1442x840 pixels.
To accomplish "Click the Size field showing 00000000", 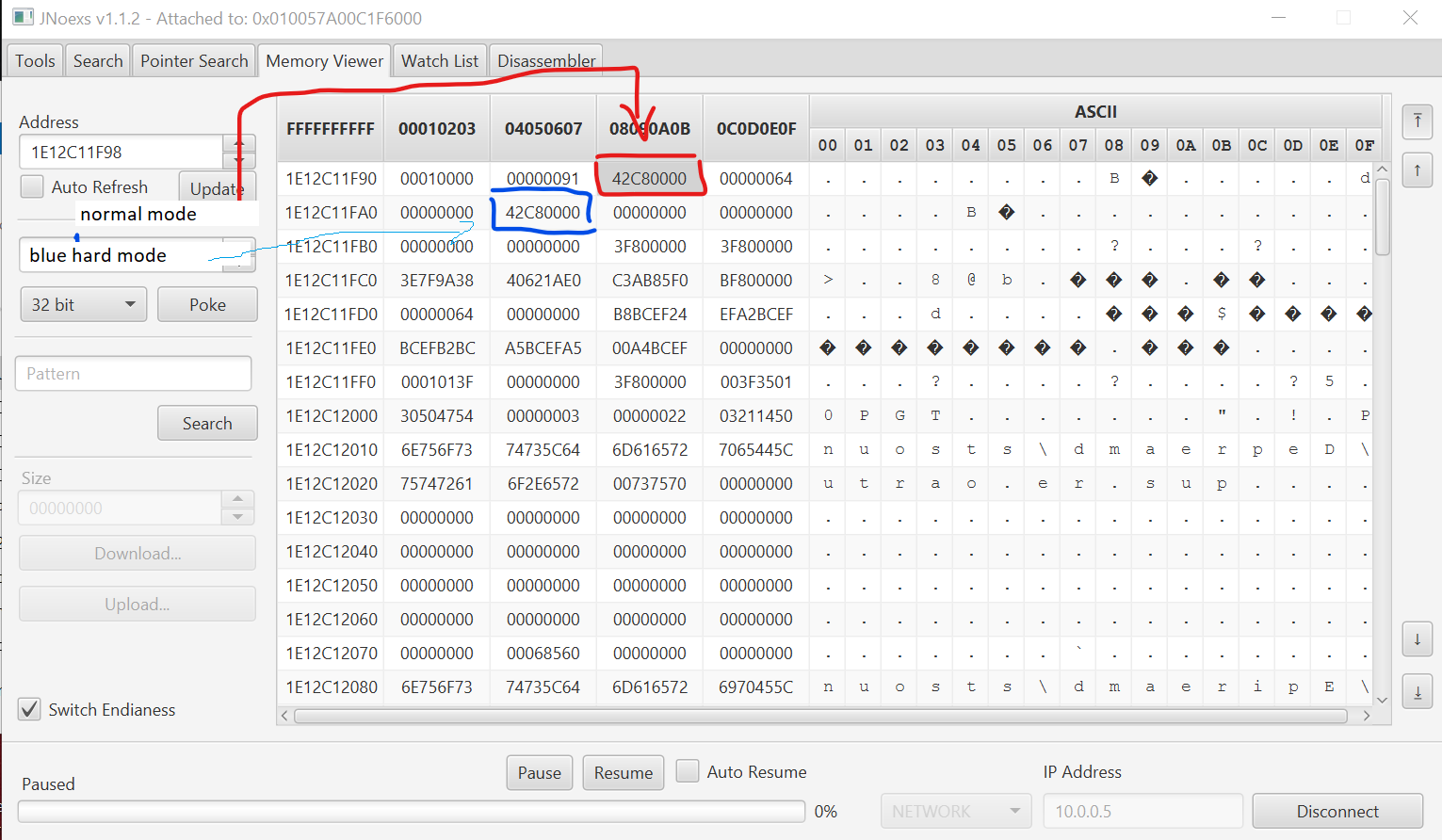I will coord(121,508).
